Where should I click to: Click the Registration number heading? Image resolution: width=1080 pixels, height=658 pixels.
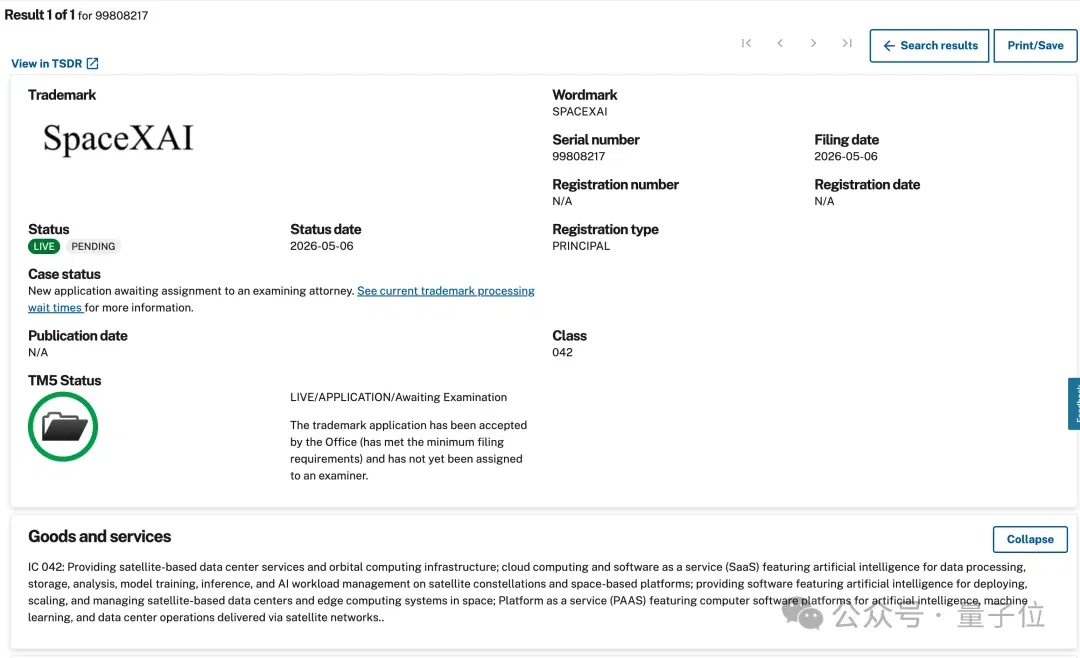pos(615,185)
